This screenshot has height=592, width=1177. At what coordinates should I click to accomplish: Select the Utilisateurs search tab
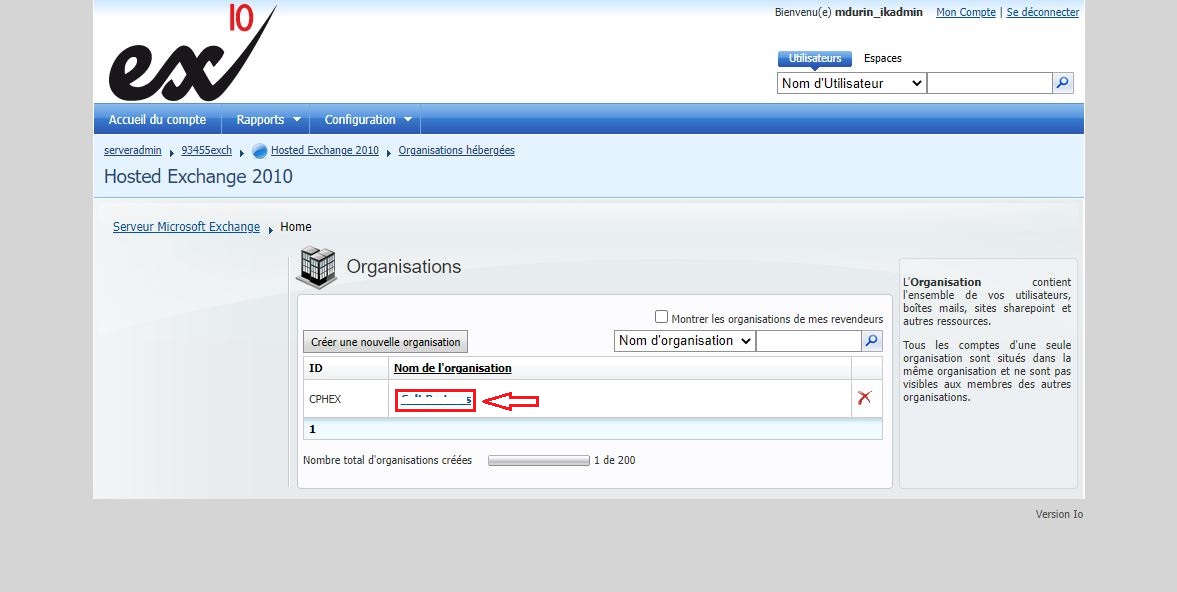815,59
